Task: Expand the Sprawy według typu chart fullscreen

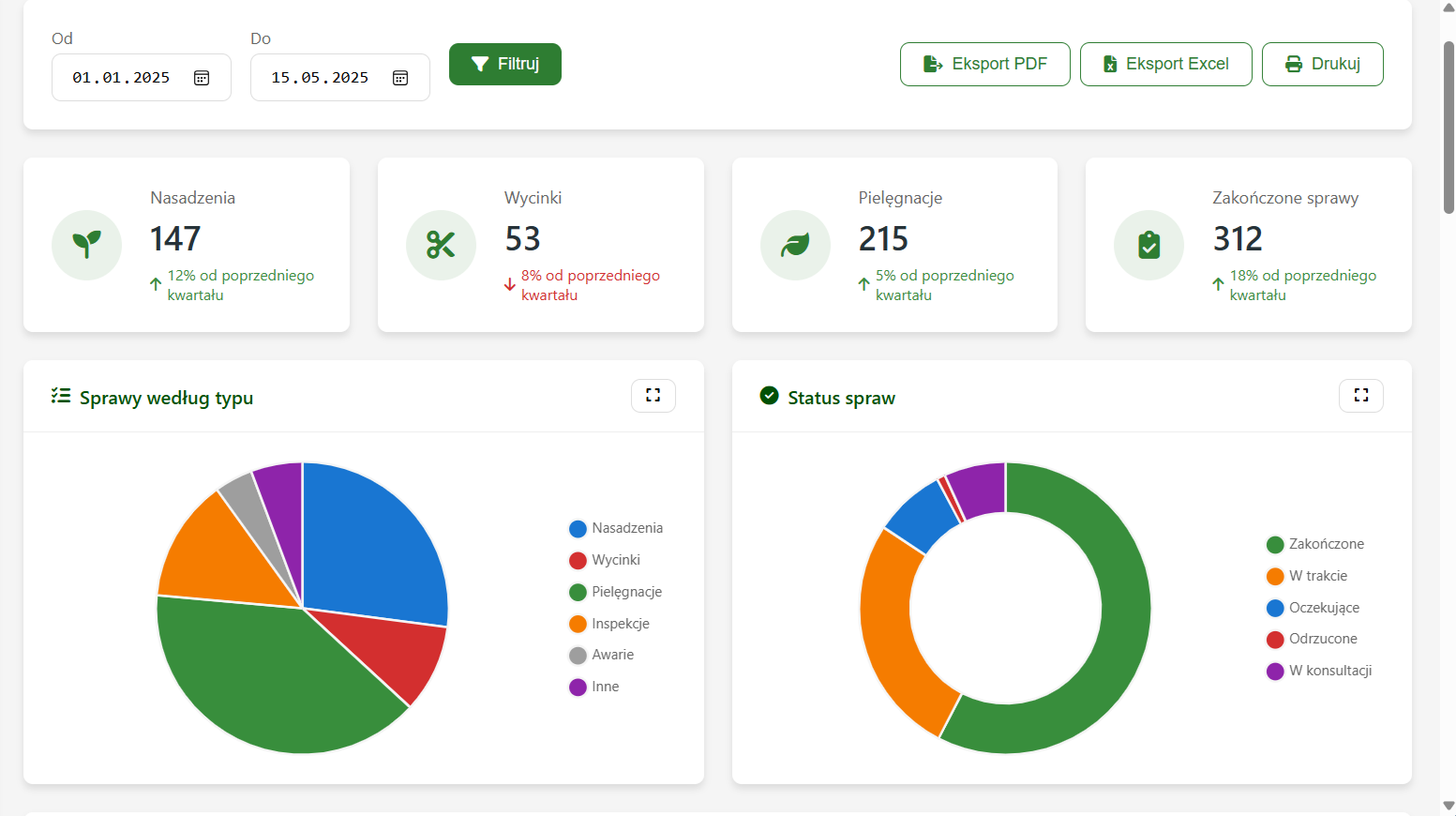Action: [x=653, y=396]
